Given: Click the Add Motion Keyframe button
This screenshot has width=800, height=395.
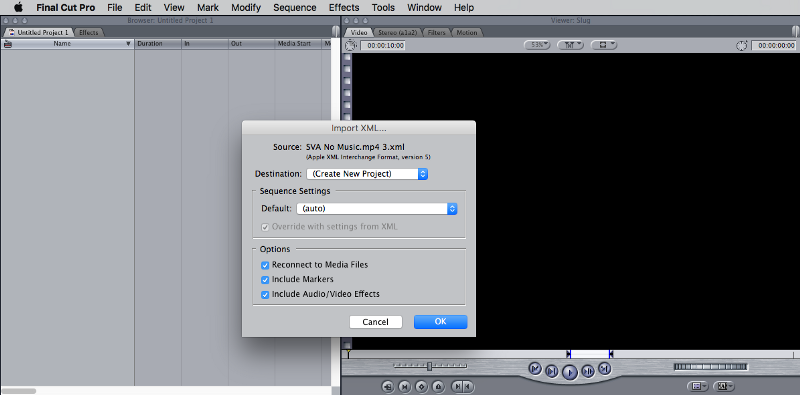Looking at the screenshot, I should [421, 386].
